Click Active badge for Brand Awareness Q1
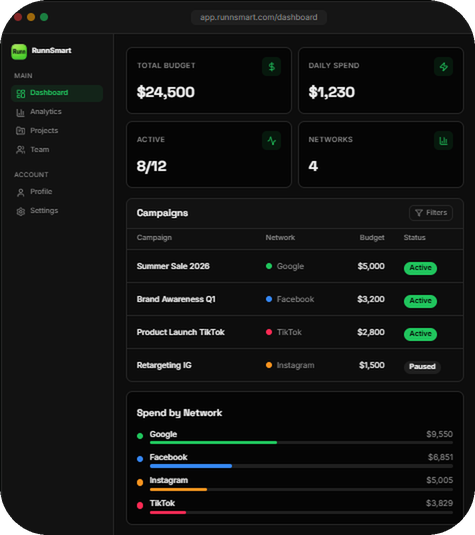The width and height of the screenshot is (475, 535). (x=420, y=301)
